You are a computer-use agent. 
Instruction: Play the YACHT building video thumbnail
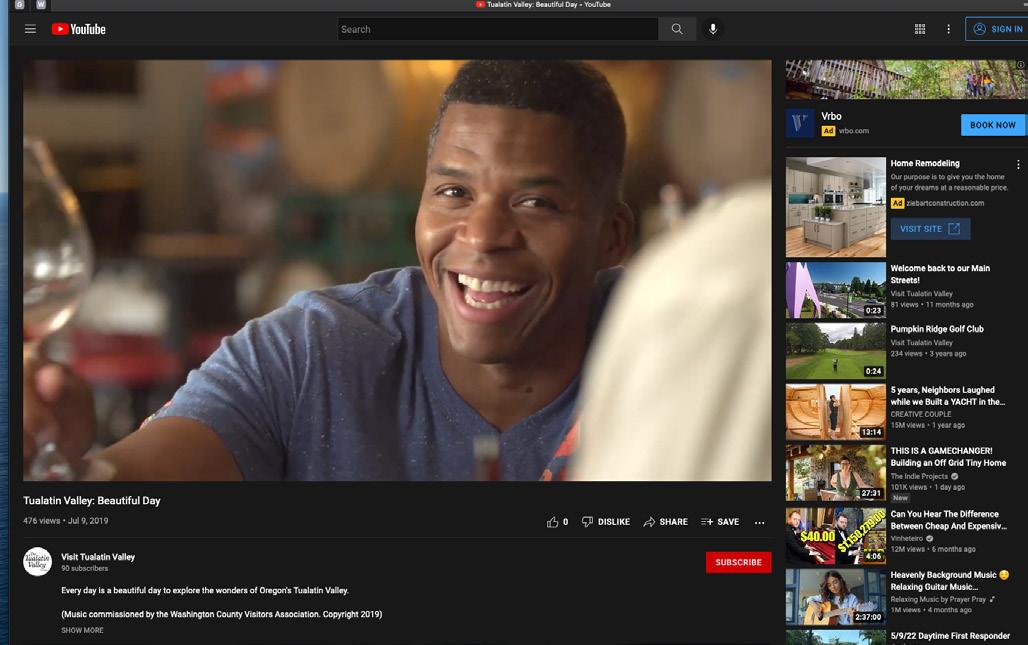click(x=836, y=412)
